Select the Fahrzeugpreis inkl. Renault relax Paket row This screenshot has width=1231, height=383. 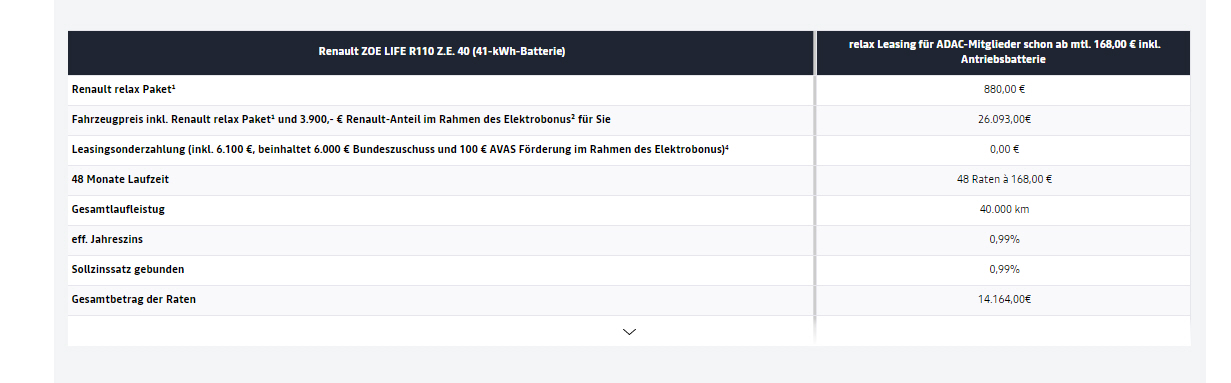coord(441,119)
